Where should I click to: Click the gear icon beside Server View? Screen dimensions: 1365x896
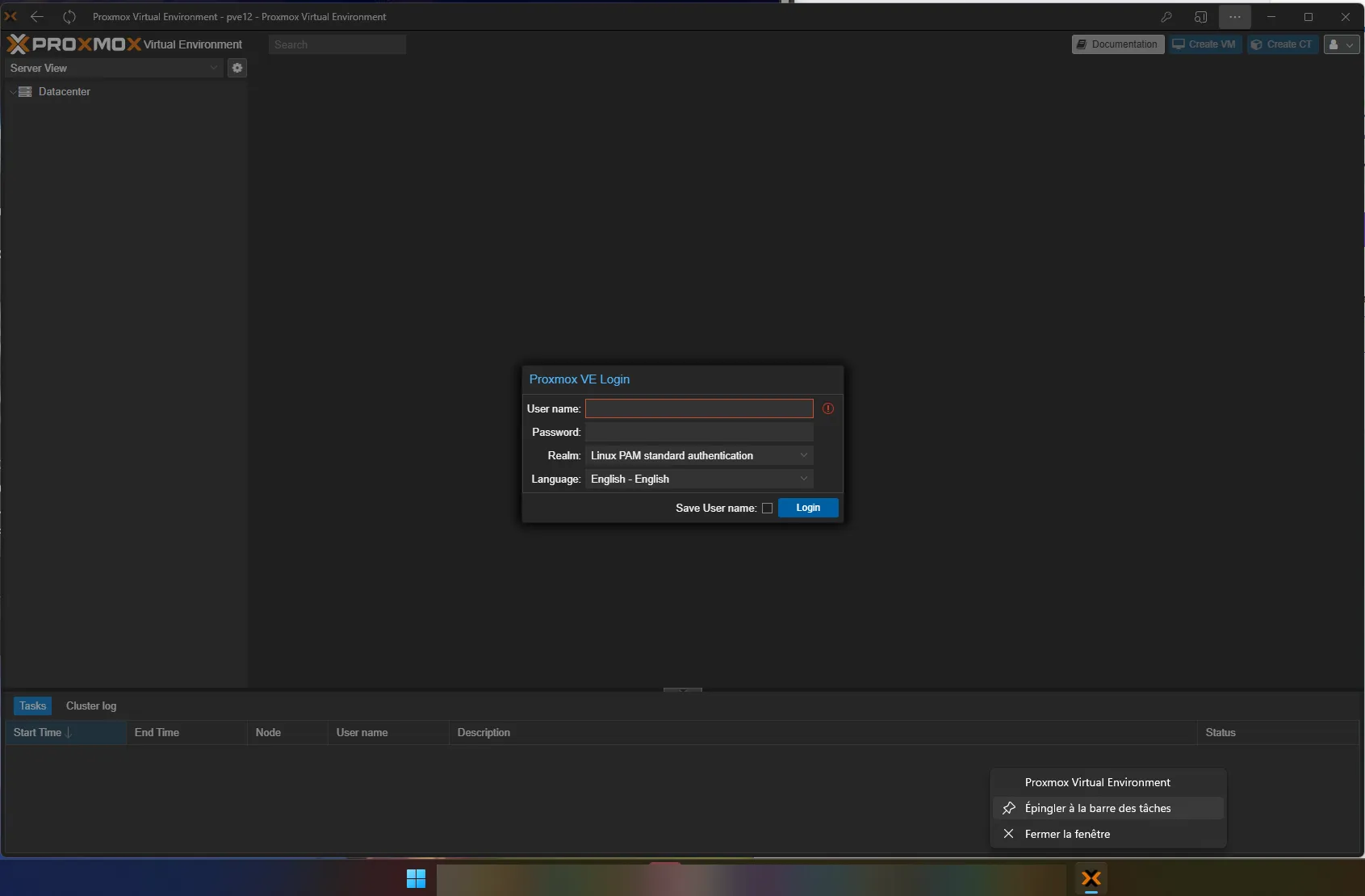(237, 69)
